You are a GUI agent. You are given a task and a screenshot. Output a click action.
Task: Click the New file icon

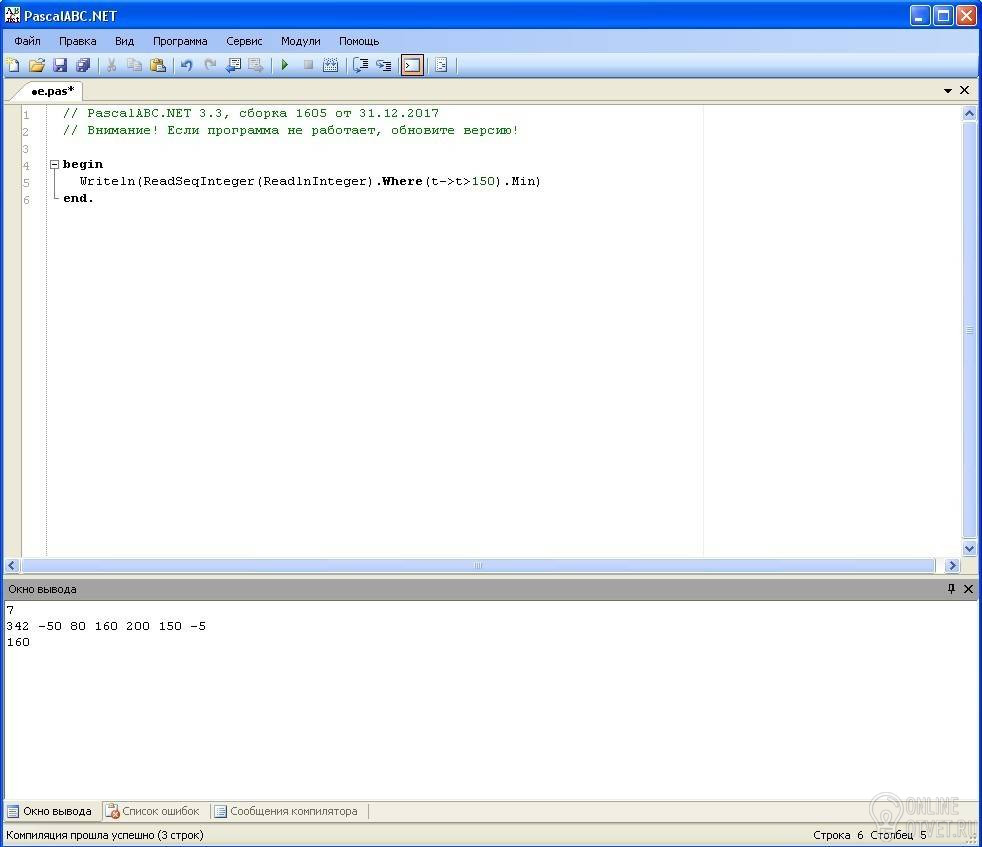point(13,65)
